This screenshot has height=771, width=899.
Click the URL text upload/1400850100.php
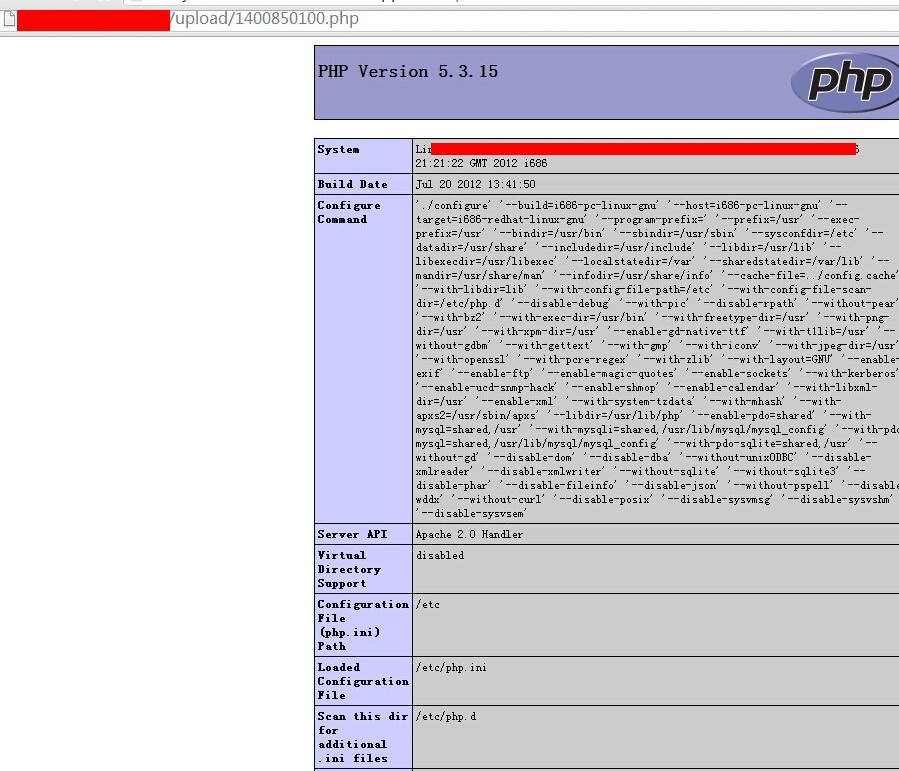(267, 19)
